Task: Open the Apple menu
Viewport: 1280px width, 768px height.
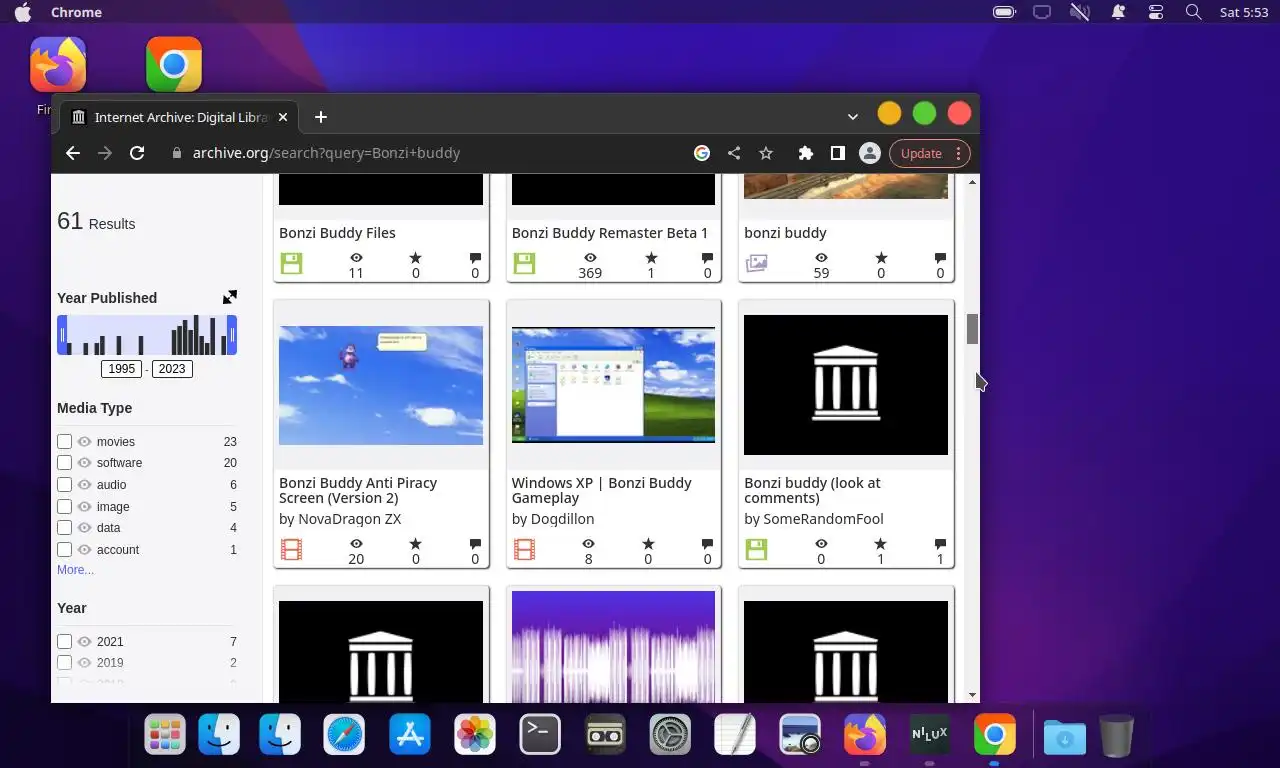Action: click(22, 12)
